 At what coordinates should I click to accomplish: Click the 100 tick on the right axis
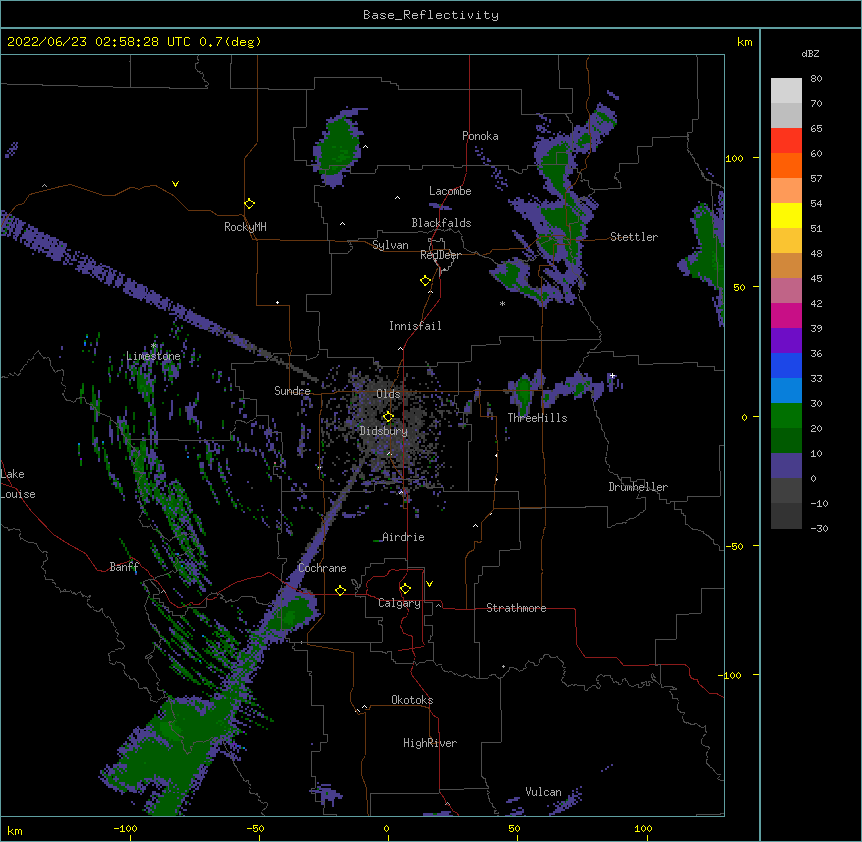click(734, 158)
